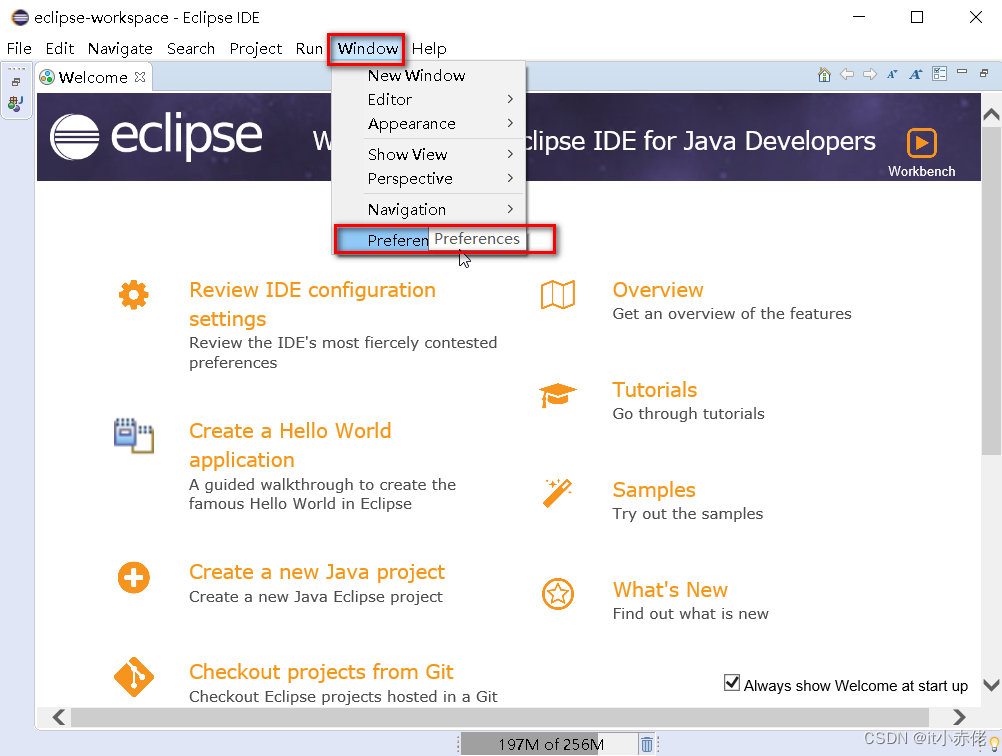Click the Workbench label
The image size is (1002, 756).
921,171
